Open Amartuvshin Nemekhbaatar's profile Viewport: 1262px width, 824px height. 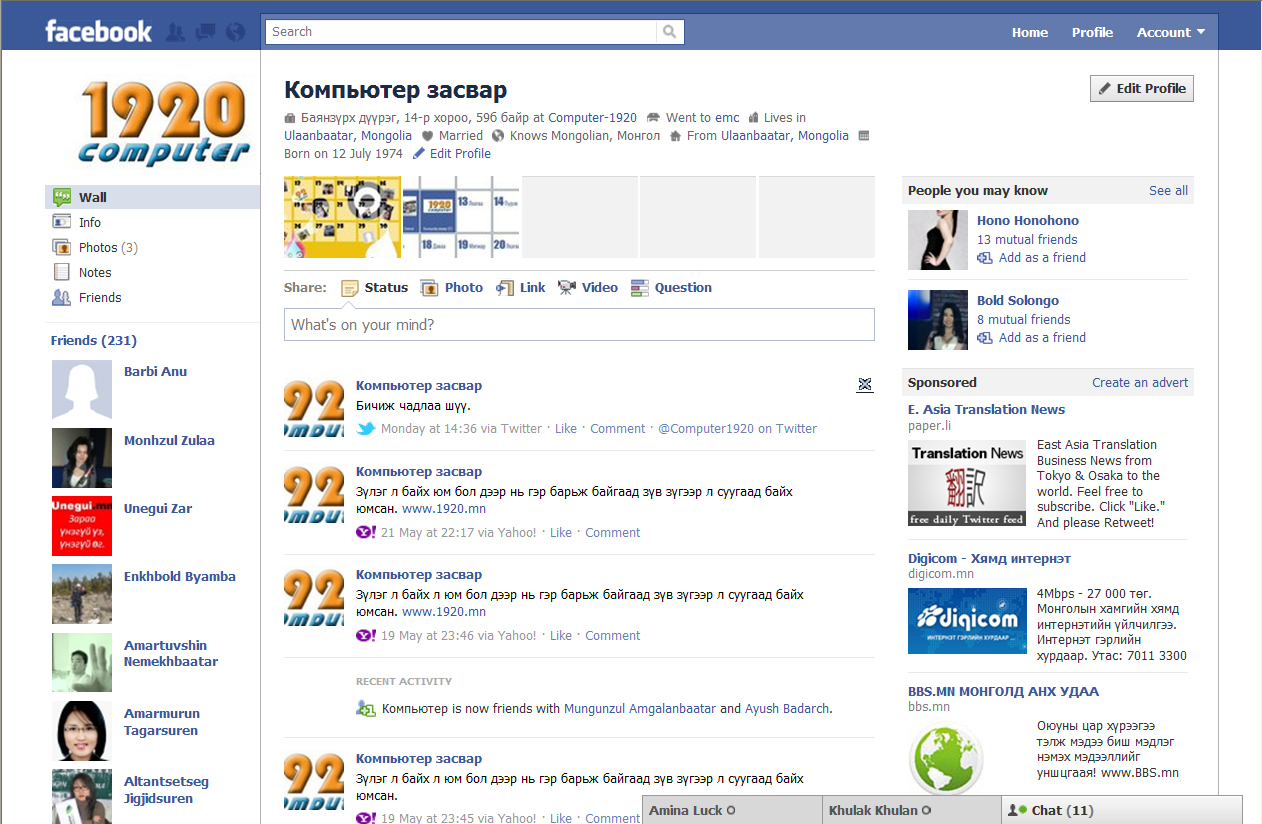(x=170, y=654)
